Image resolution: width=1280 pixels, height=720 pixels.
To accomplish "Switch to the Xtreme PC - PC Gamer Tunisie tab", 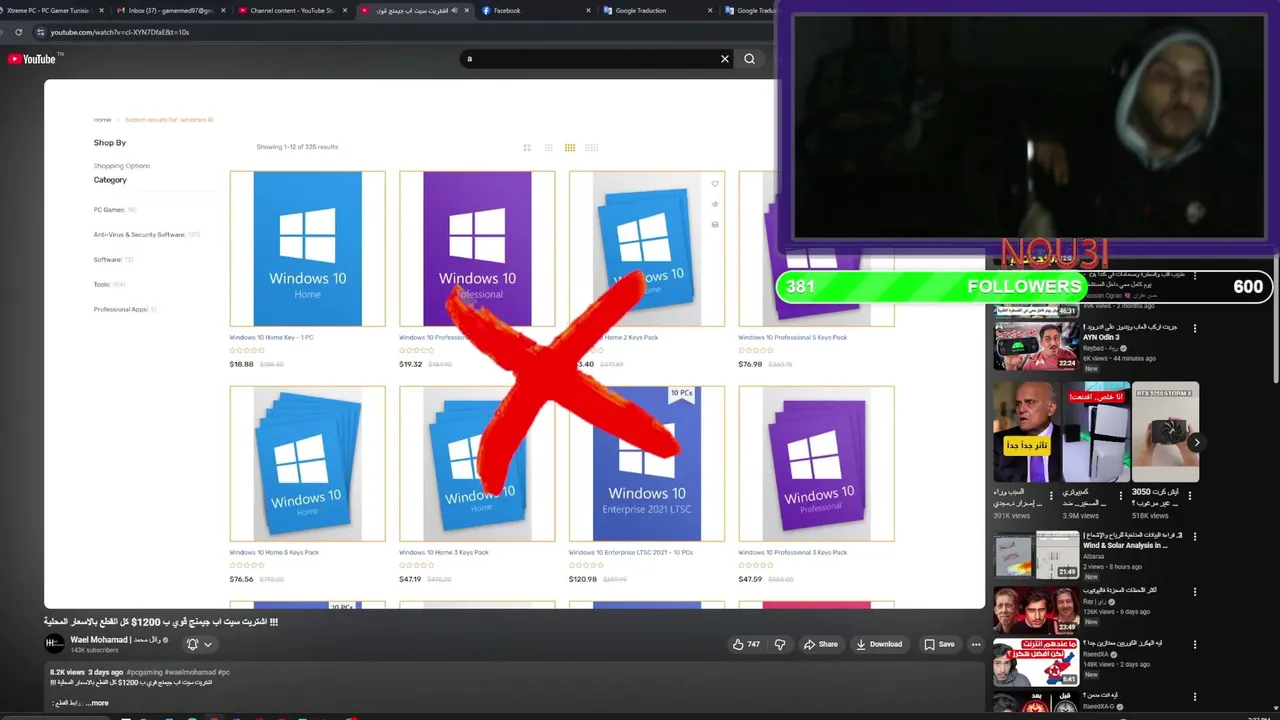I will pyautogui.click(x=50, y=10).
